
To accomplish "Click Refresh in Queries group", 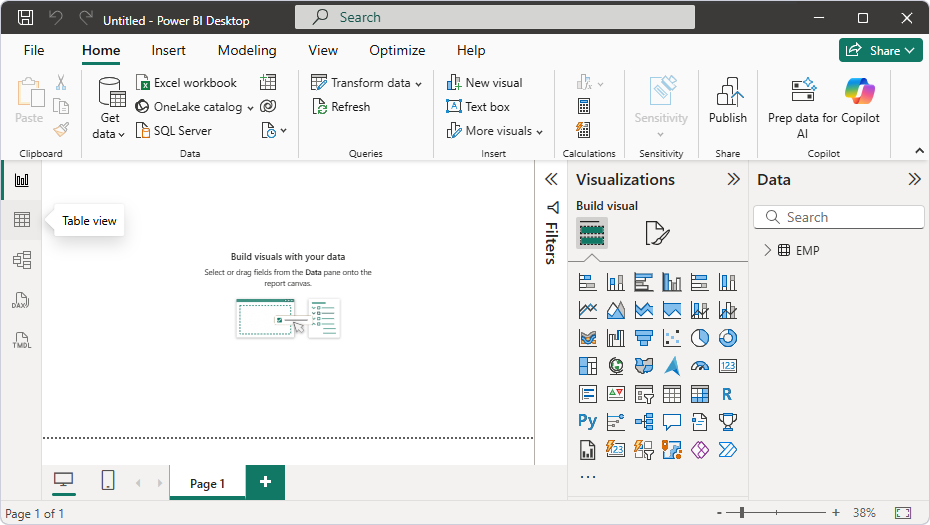I will [341, 107].
